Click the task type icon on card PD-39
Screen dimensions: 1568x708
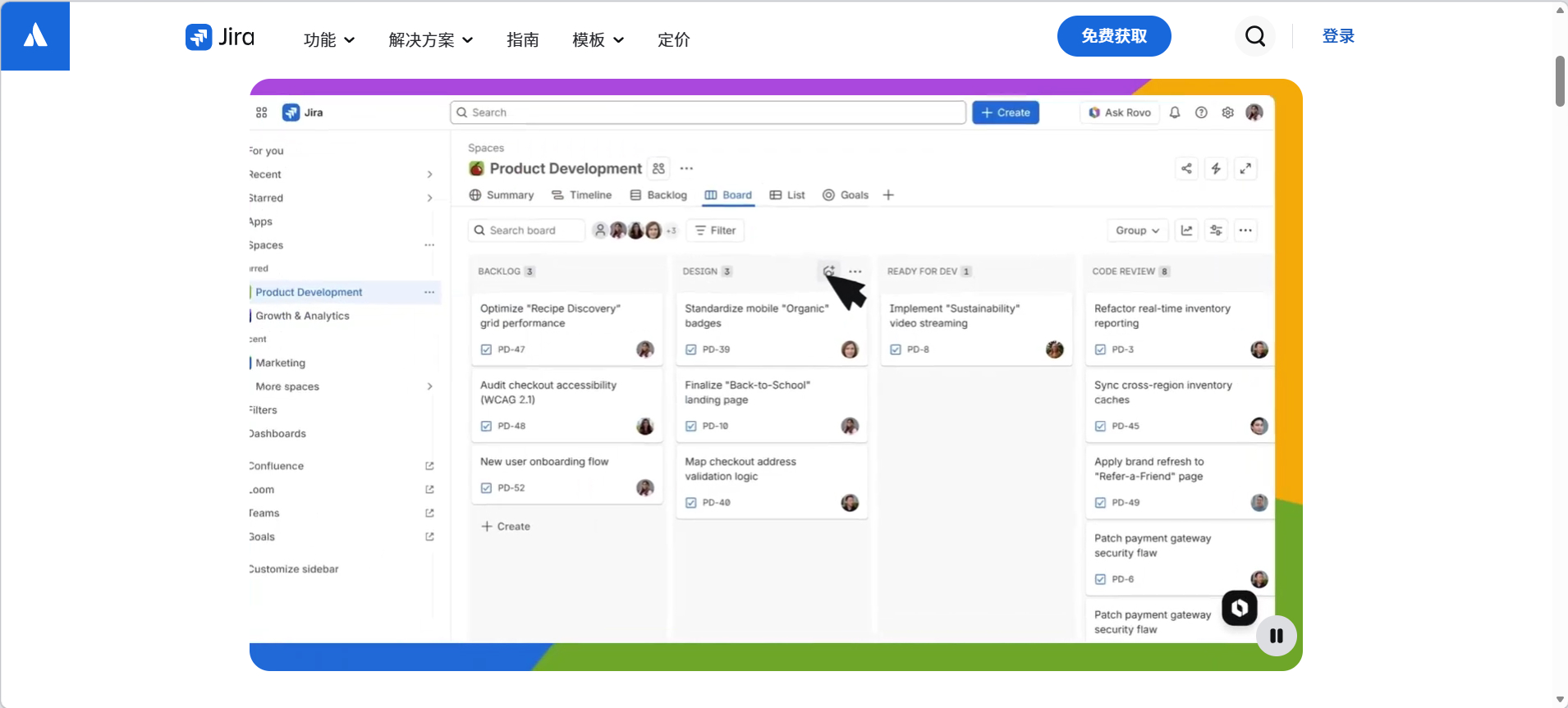[691, 349]
